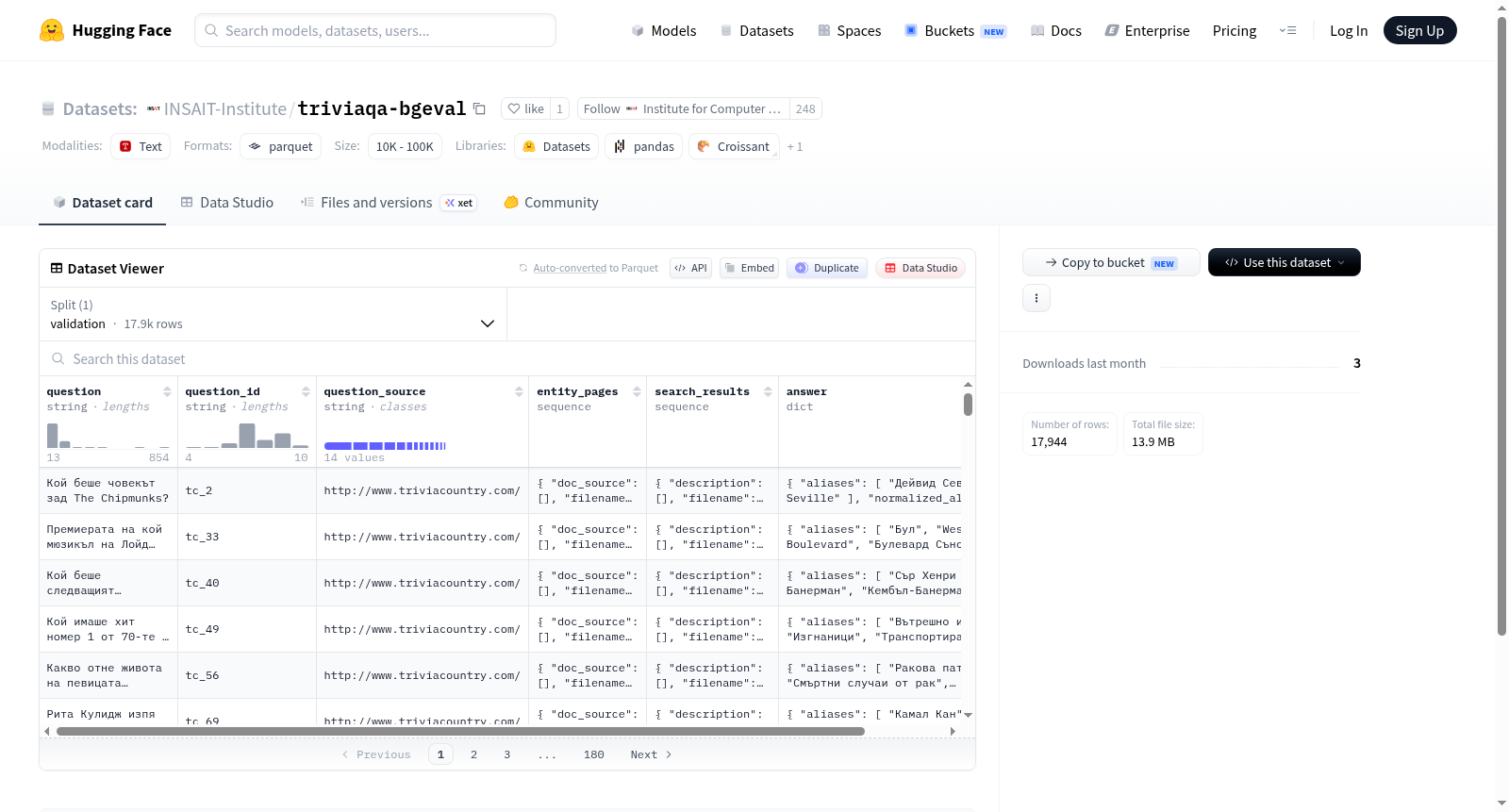Screen dimensions: 1509x812
Task: Select the parquet format tag
Action: 281,146
